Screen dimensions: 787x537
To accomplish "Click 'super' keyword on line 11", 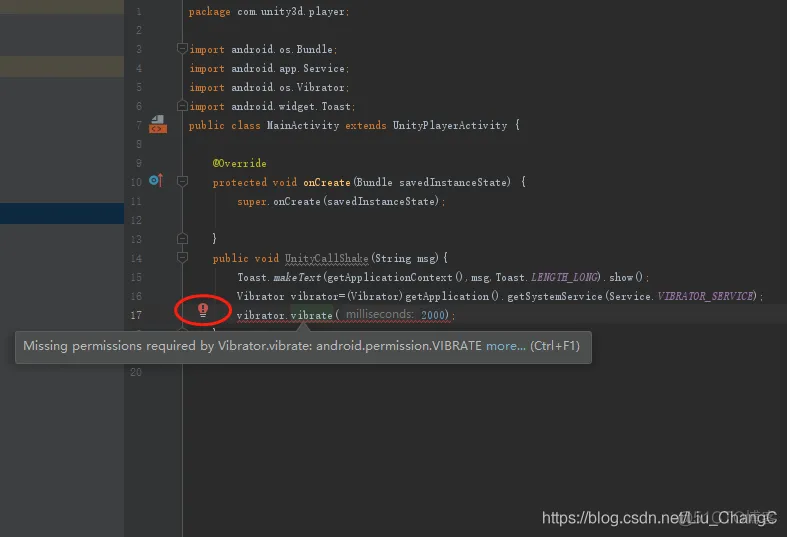I will pos(251,202).
